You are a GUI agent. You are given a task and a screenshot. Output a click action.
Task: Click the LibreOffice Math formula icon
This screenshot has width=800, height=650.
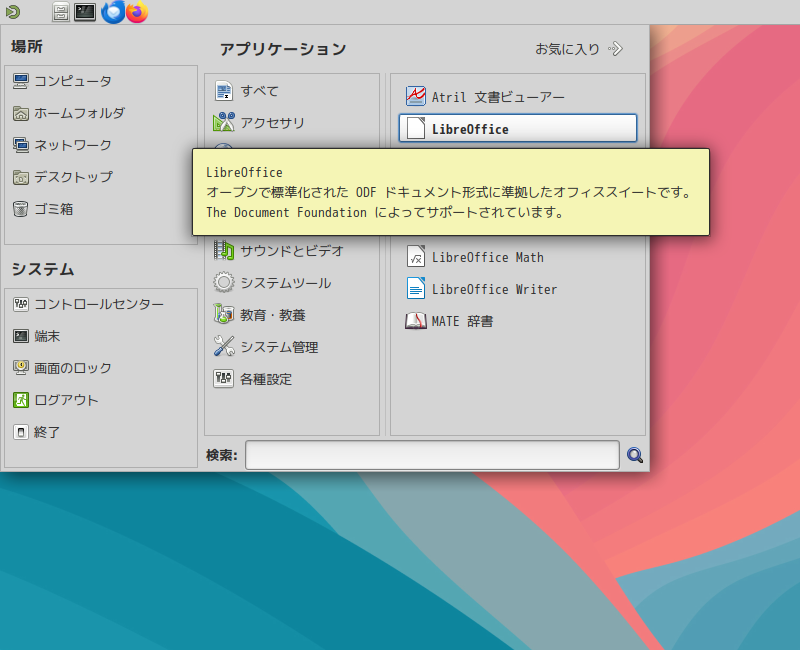point(416,257)
